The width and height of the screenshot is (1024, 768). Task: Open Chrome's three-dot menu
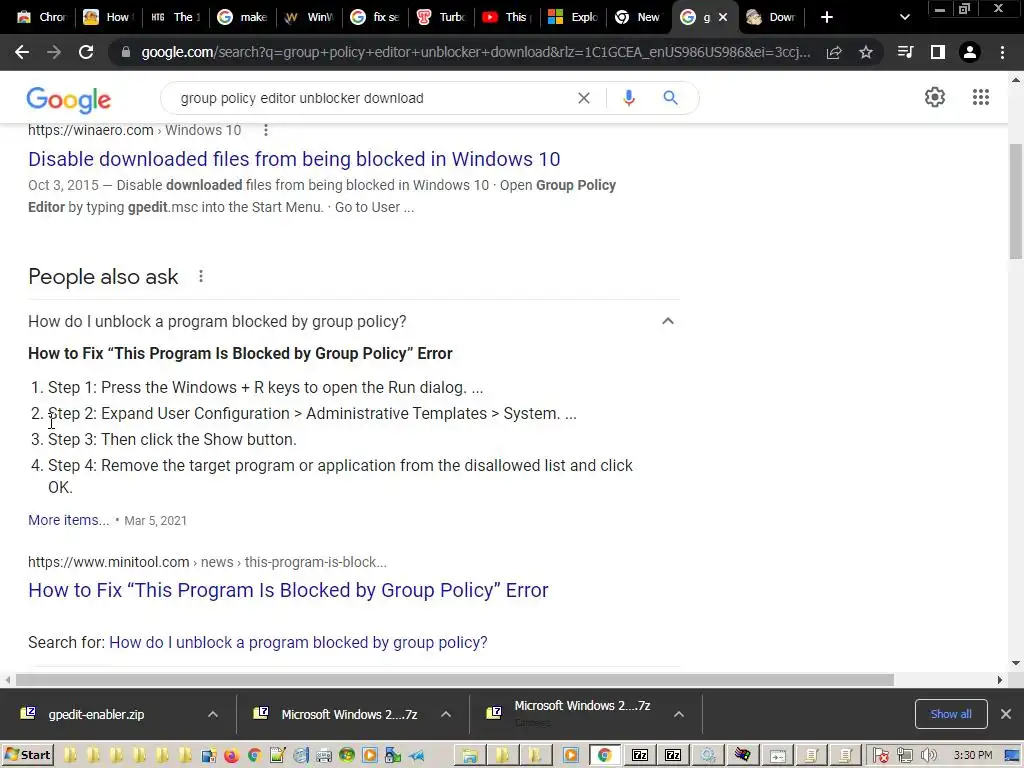pyautogui.click(x=1002, y=52)
